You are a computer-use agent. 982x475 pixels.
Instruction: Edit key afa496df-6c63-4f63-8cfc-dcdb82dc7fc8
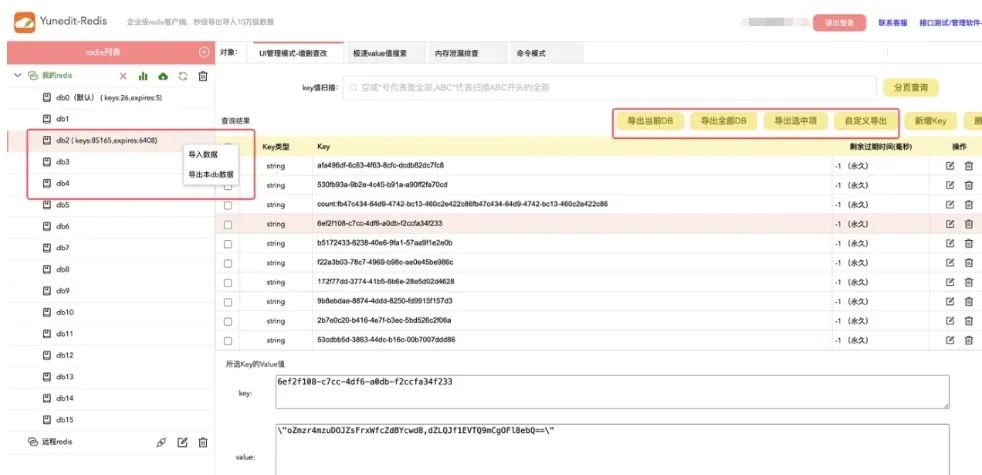click(949, 165)
